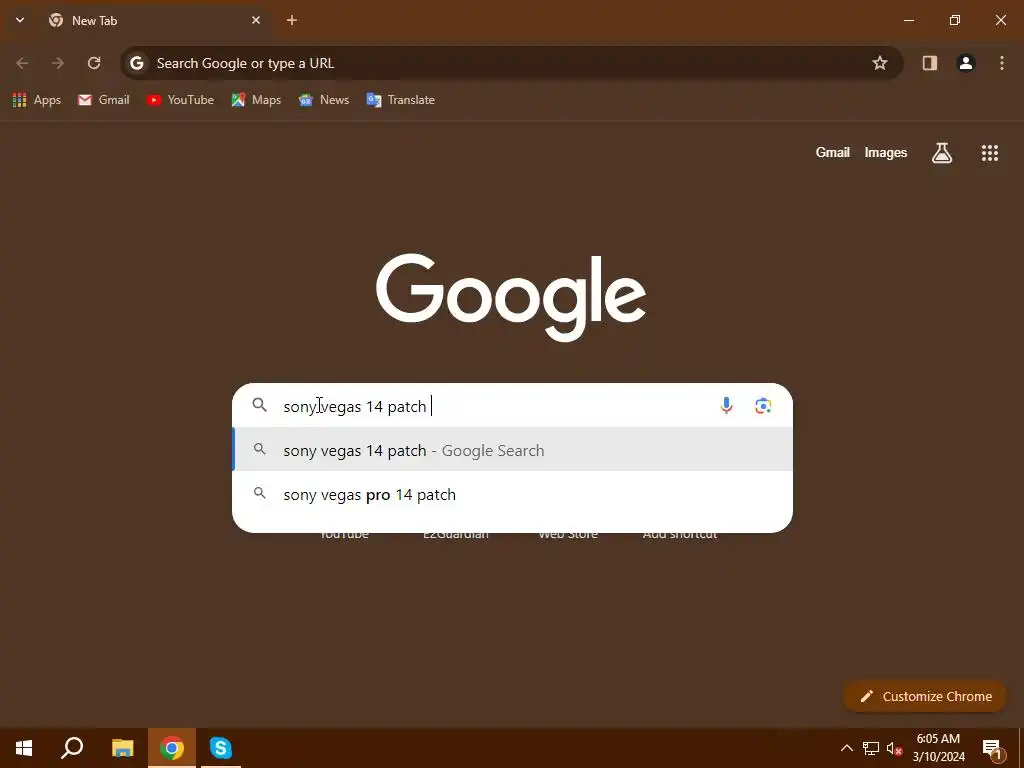This screenshot has width=1024, height=768.
Task: Open Maps bookmark
Action: point(256,100)
